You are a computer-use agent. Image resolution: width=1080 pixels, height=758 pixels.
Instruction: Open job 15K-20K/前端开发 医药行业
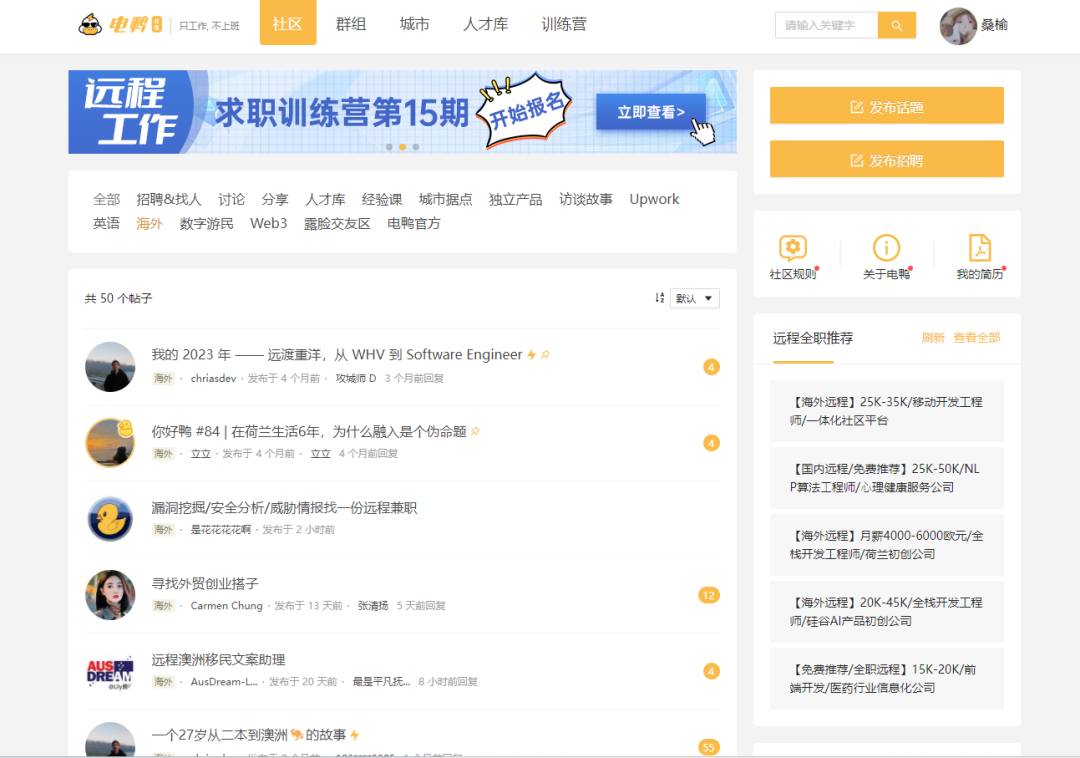(886, 678)
